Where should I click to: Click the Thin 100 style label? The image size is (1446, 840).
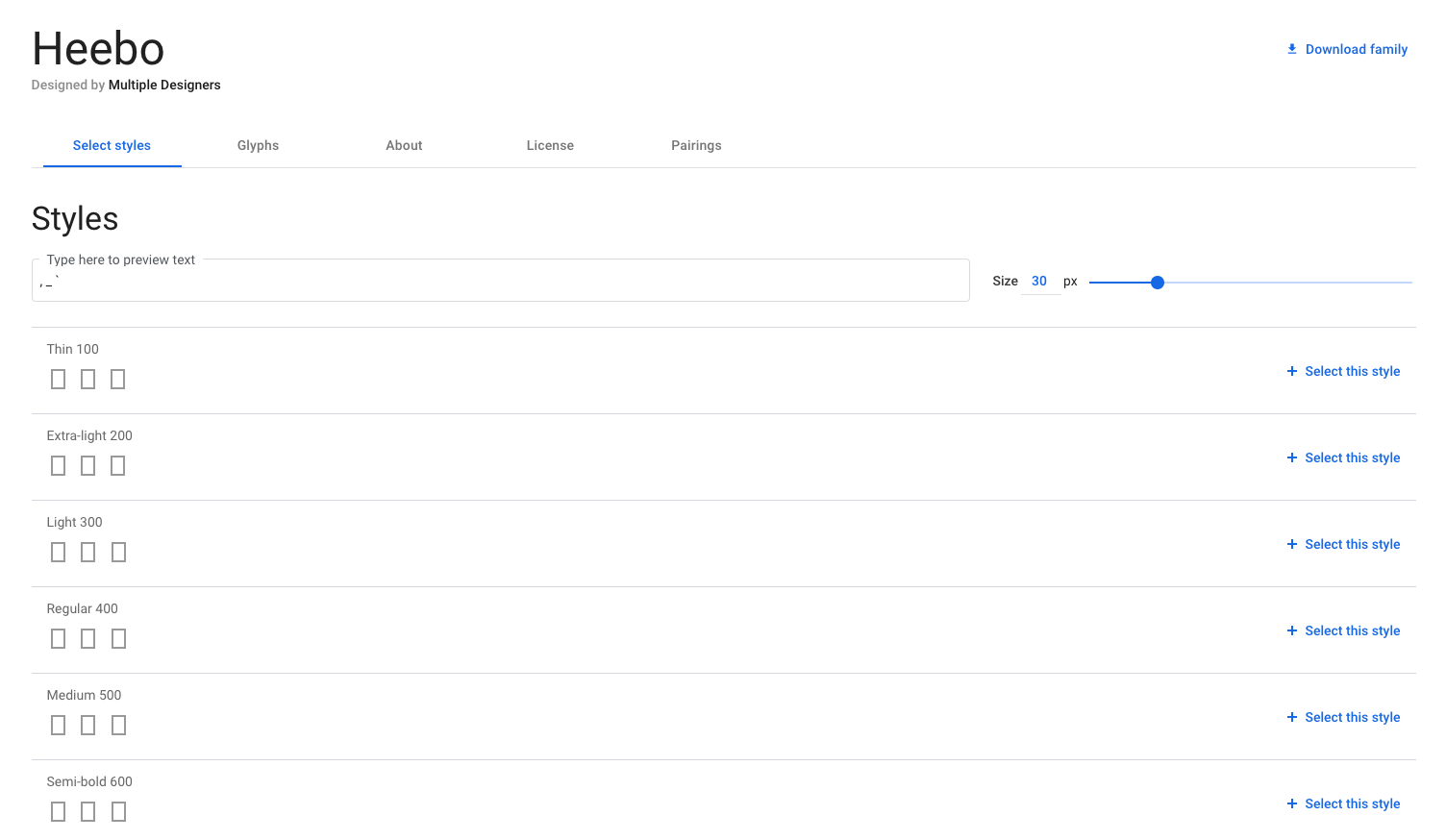pos(73,349)
